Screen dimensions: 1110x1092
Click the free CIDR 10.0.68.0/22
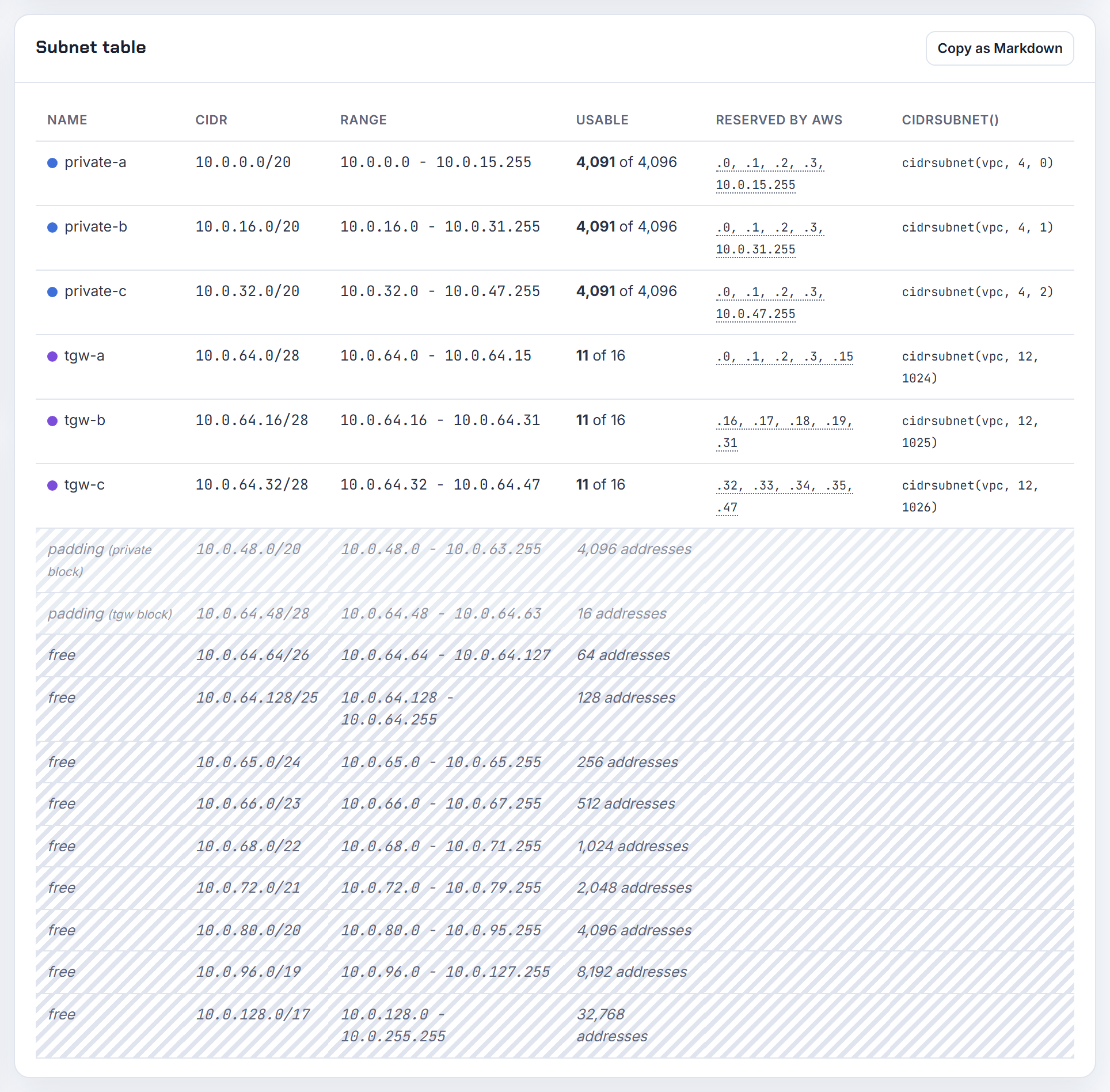pyautogui.click(x=249, y=847)
